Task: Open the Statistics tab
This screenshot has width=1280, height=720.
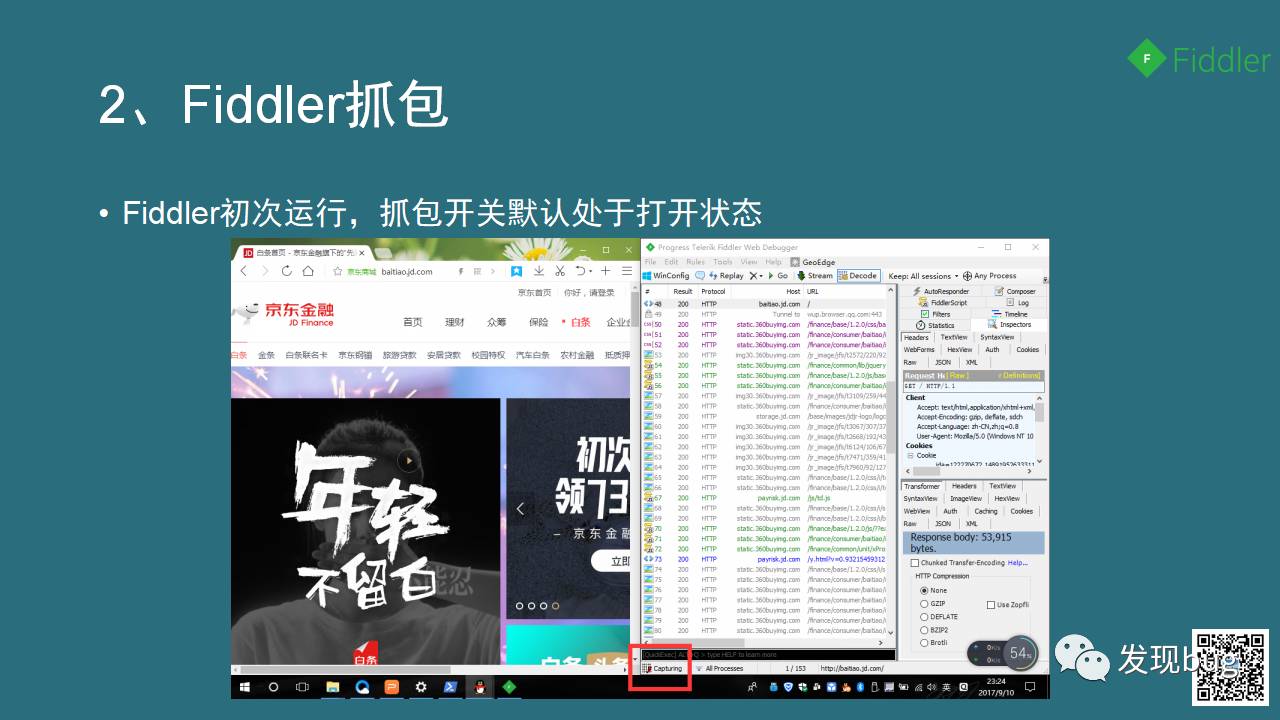Action: coord(935,325)
